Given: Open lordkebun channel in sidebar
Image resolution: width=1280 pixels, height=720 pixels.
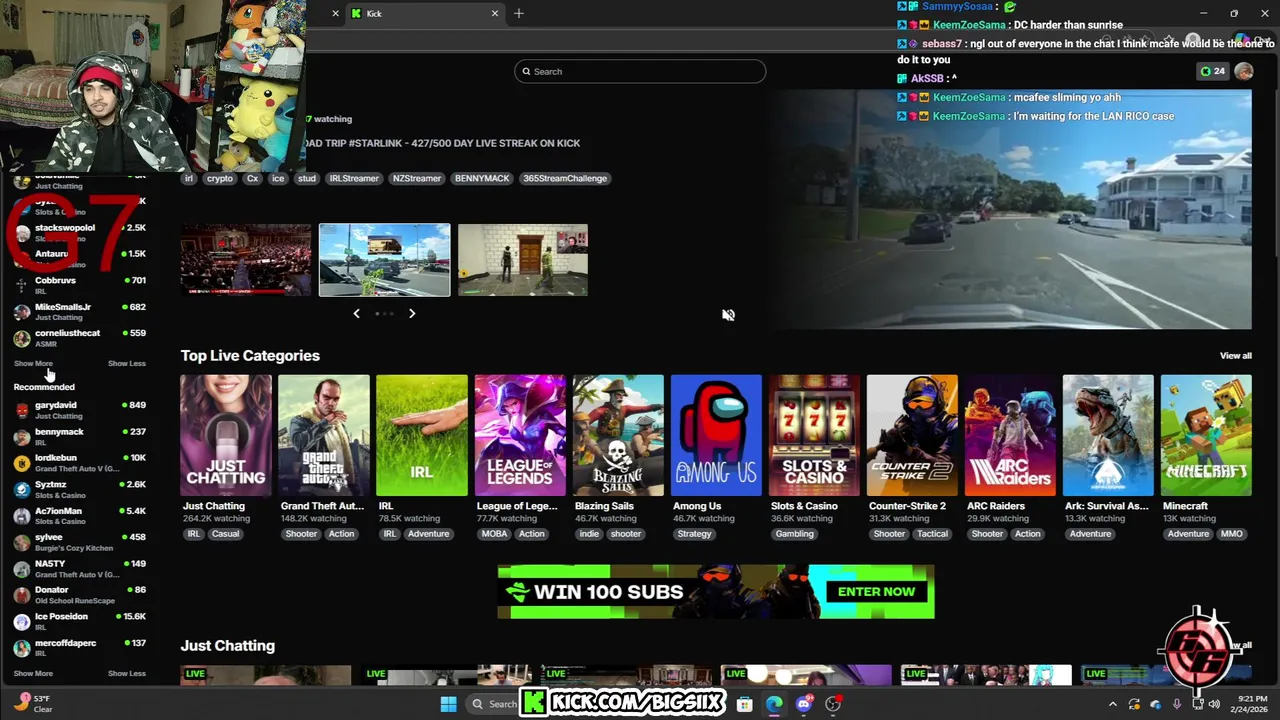Looking at the screenshot, I should (x=80, y=463).
